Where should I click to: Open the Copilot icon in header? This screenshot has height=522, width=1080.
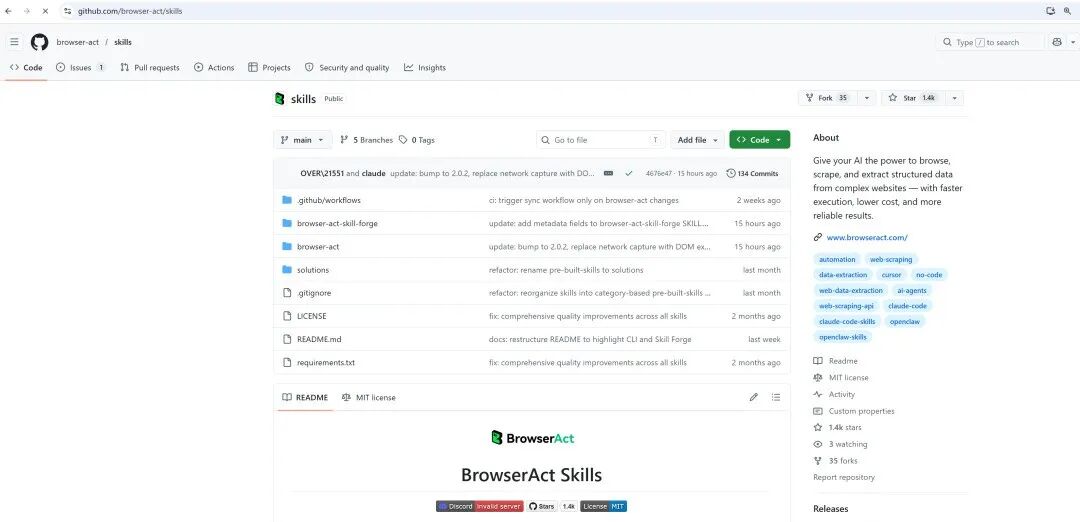(x=1057, y=42)
